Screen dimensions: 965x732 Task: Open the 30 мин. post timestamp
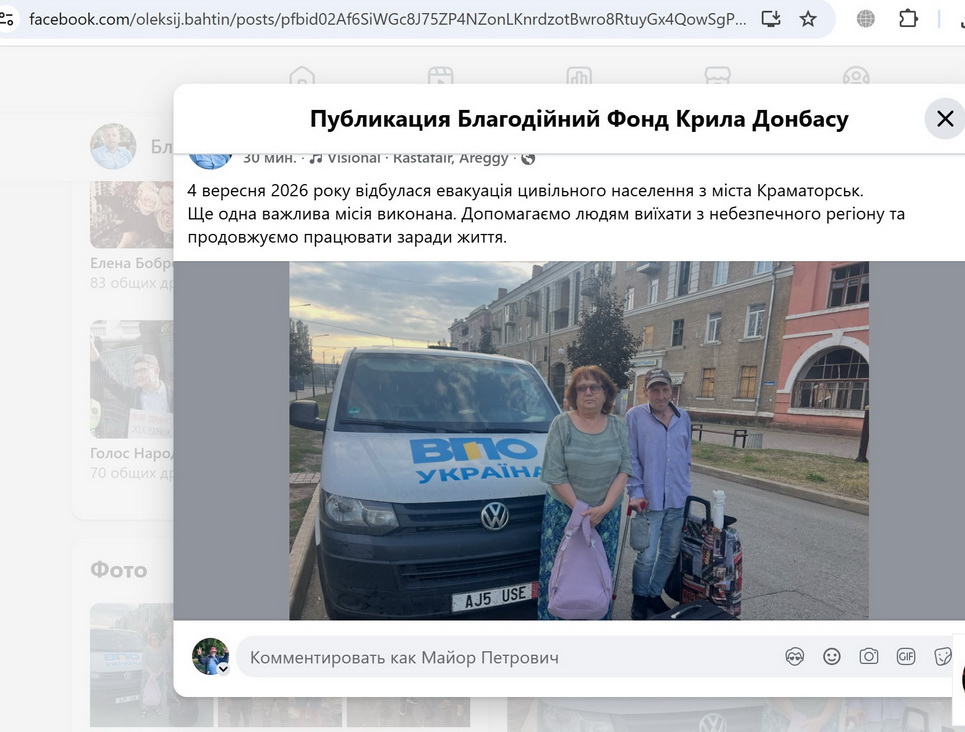tap(269, 158)
